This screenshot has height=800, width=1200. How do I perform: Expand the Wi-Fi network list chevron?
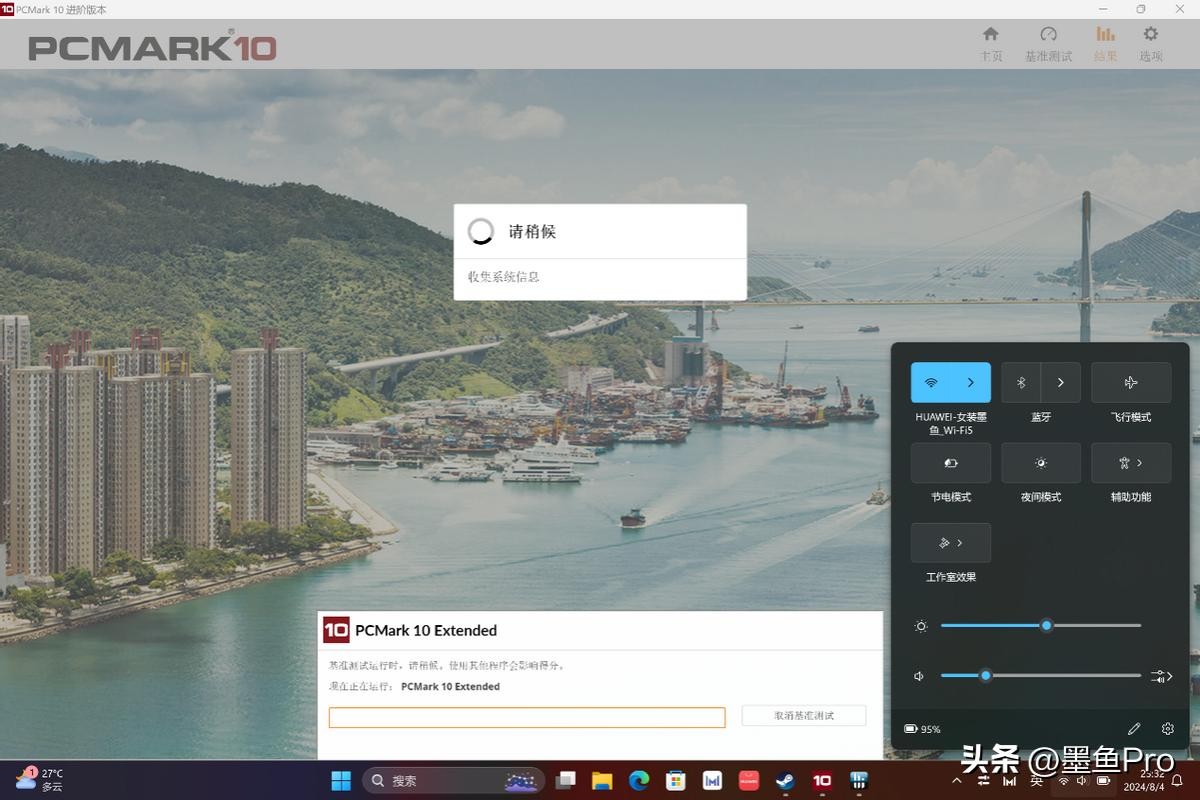[971, 383]
